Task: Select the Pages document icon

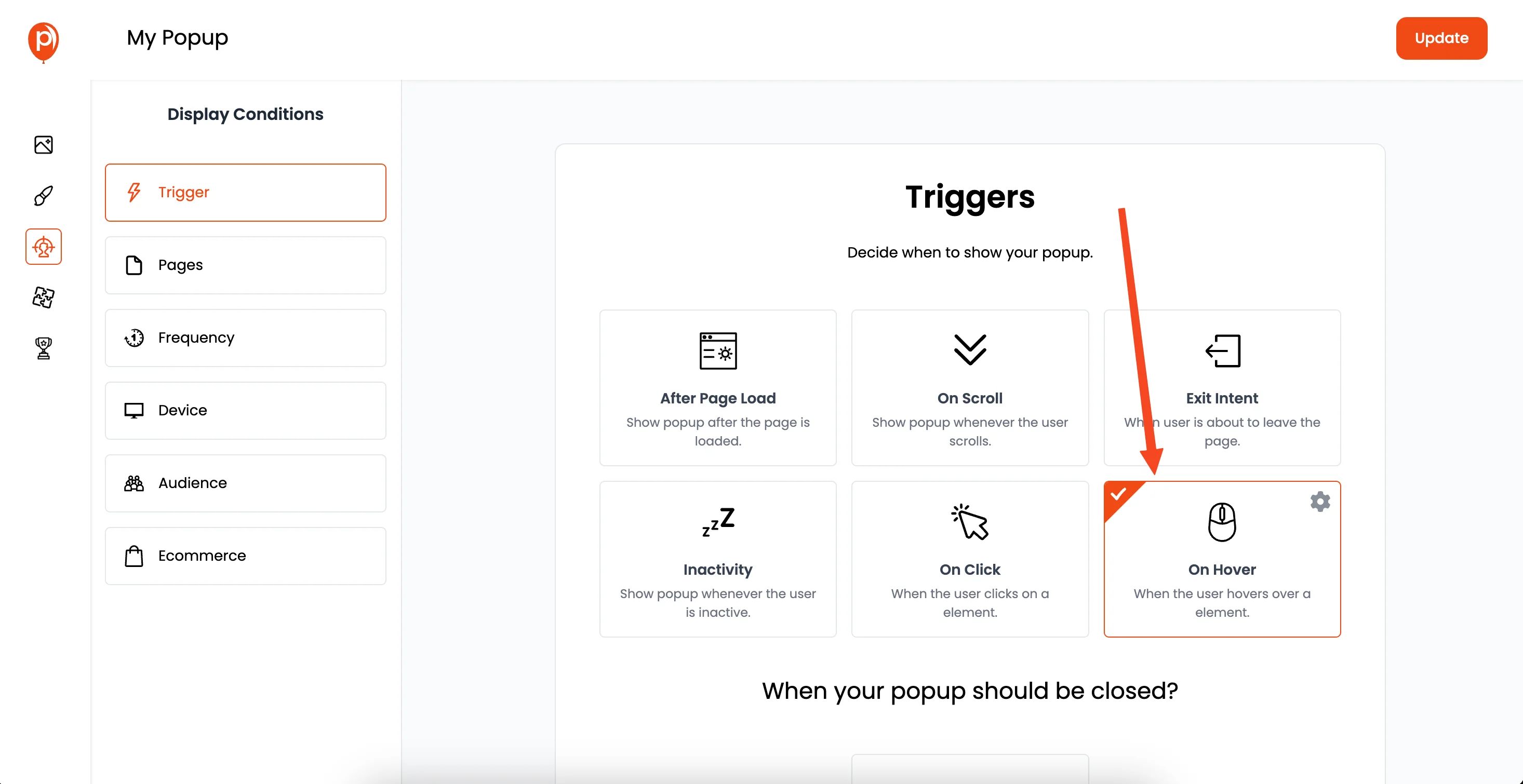Action: tap(133, 265)
